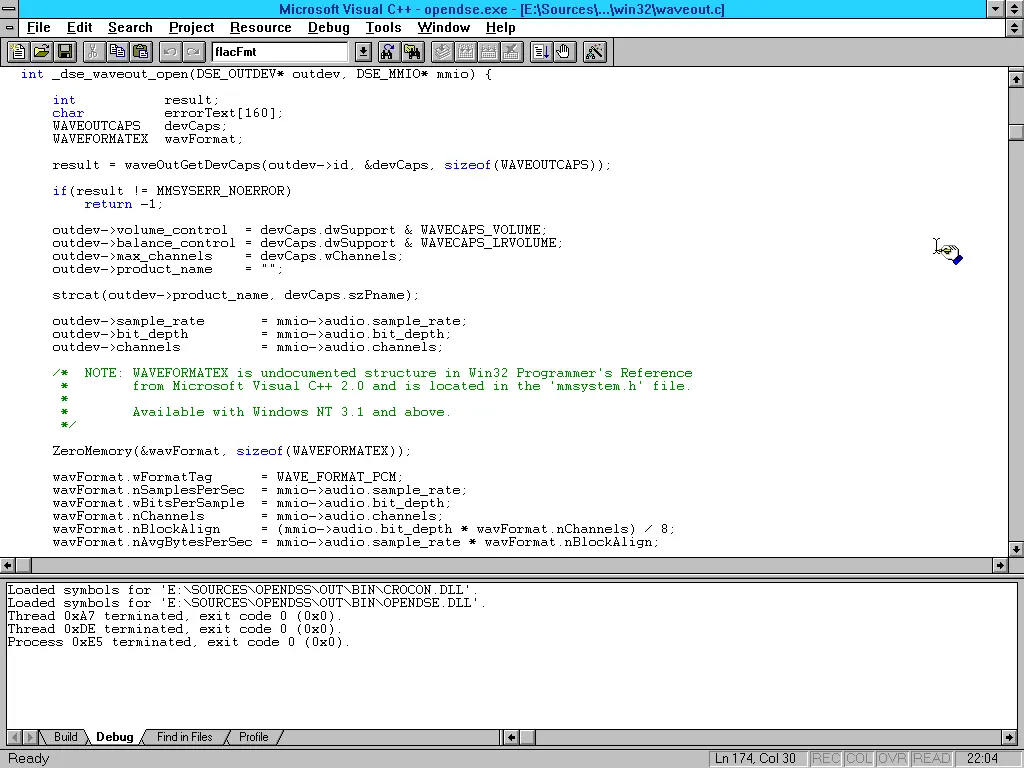Screen dimensions: 1024x768
Task: Open the File menu
Action: click(x=39, y=27)
